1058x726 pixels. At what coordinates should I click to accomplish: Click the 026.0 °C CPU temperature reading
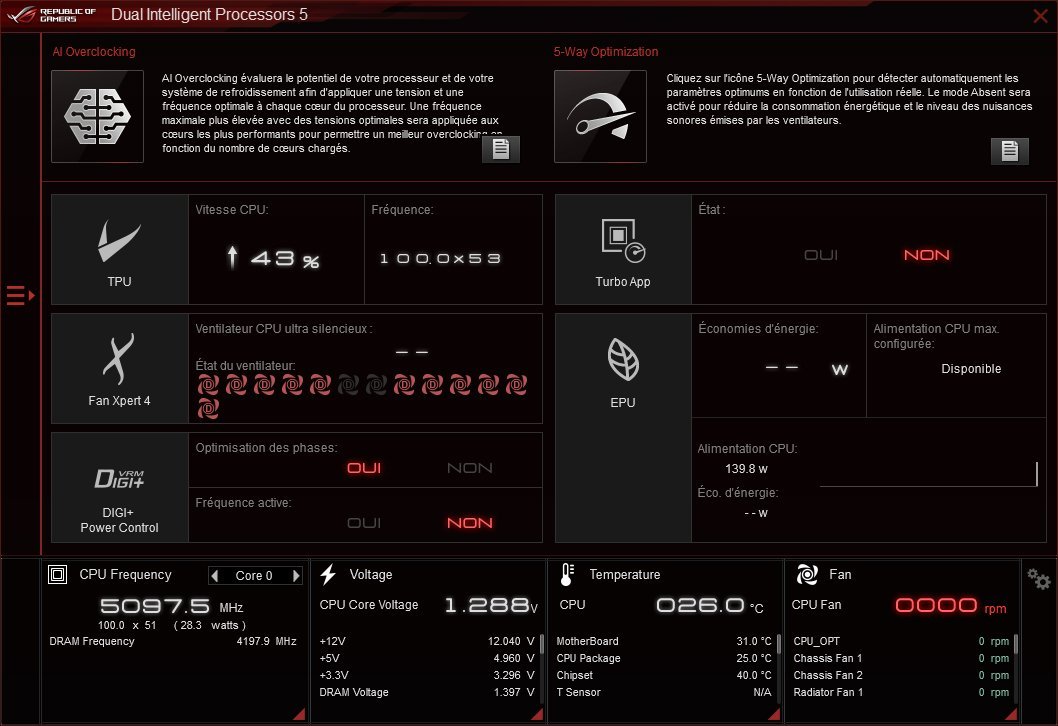pyautogui.click(x=710, y=605)
